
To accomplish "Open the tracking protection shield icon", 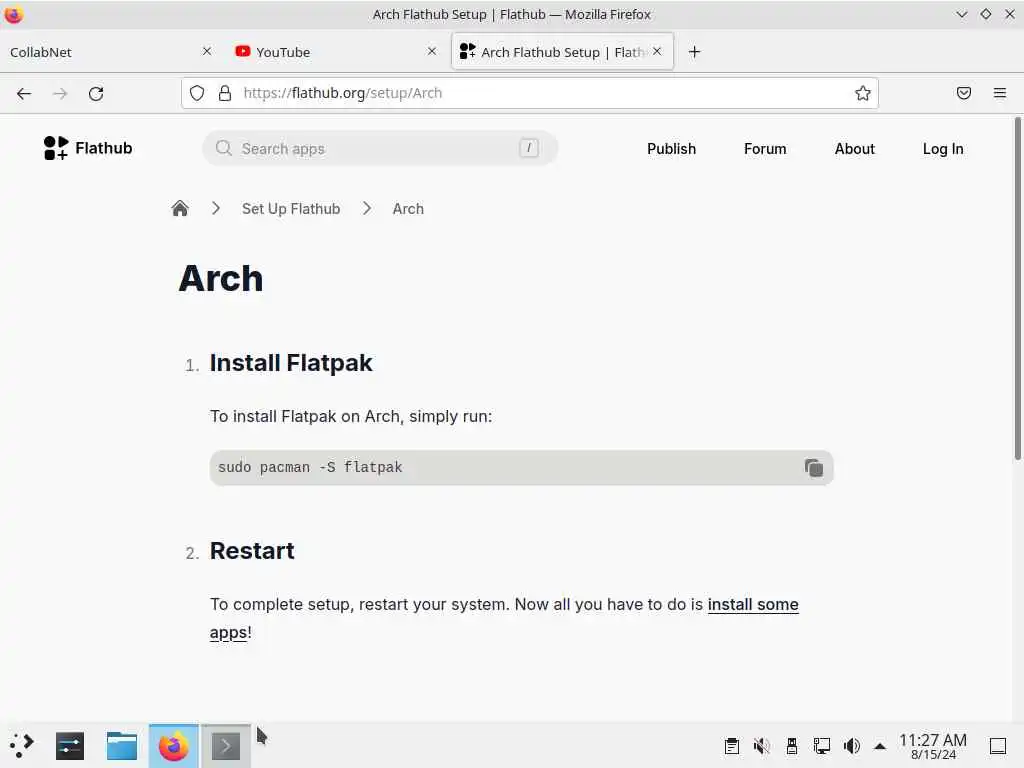I will click(197, 93).
